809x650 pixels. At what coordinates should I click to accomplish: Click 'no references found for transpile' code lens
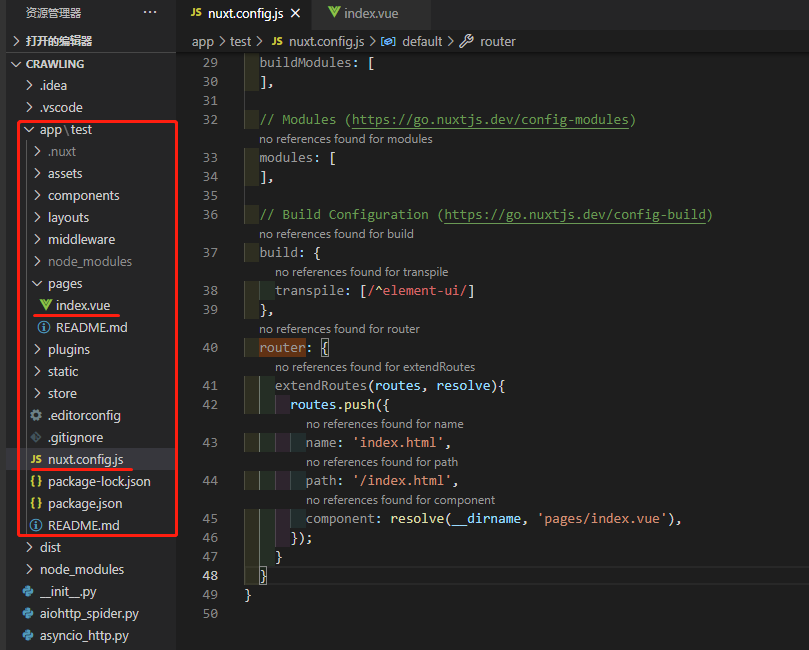[362, 272]
